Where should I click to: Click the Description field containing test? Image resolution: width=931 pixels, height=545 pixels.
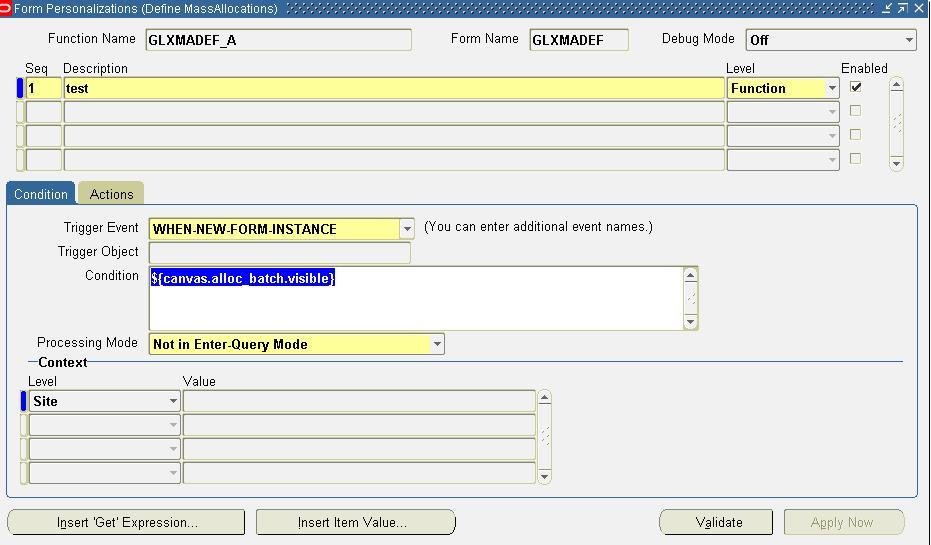pos(394,88)
